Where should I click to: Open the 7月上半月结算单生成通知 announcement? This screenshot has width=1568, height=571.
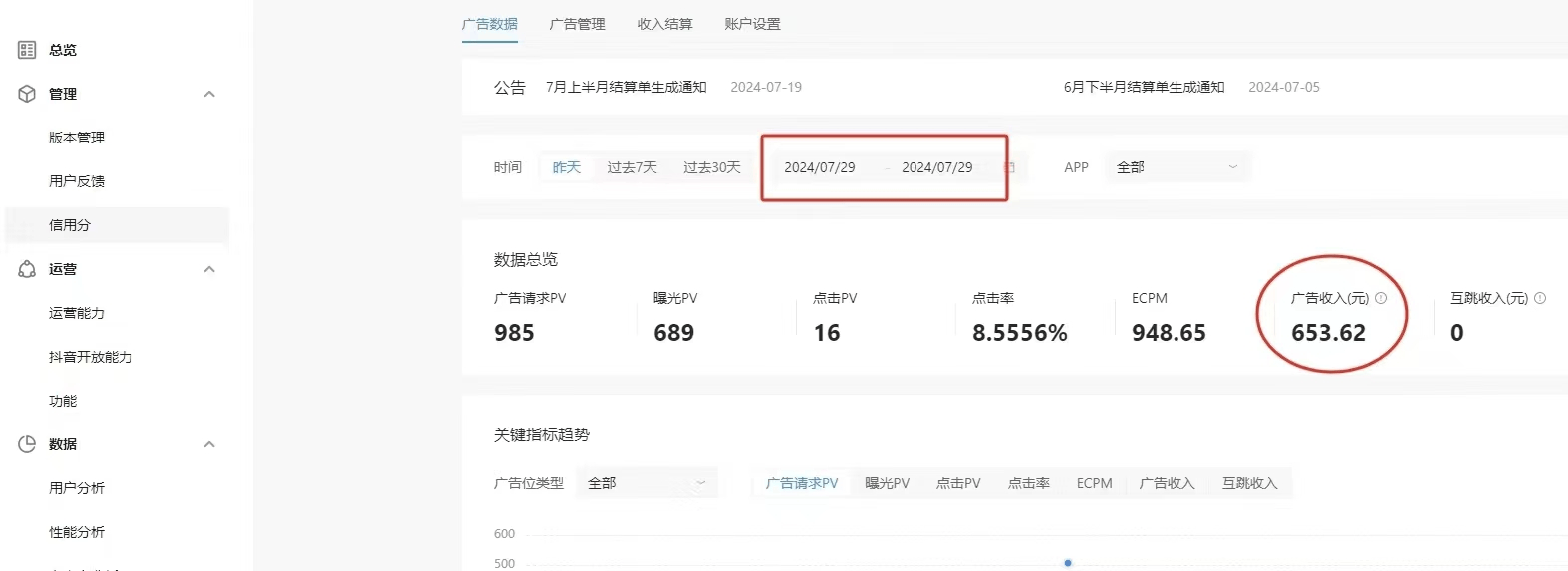(626, 87)
